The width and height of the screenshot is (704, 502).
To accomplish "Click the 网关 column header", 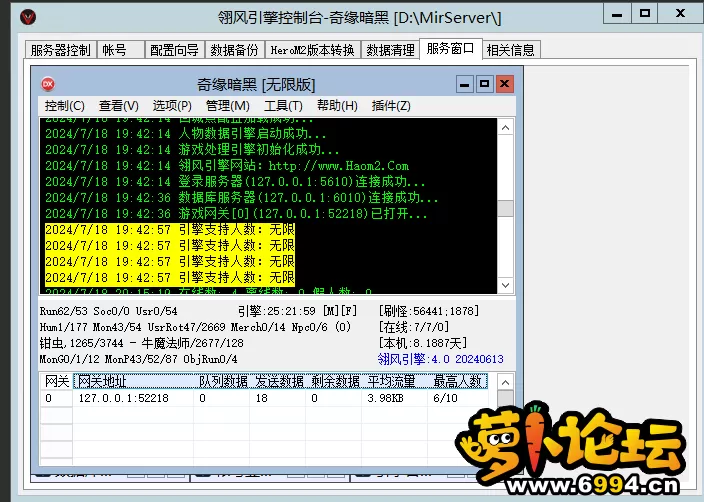I will pyautogui.click(x=57, y=381).
